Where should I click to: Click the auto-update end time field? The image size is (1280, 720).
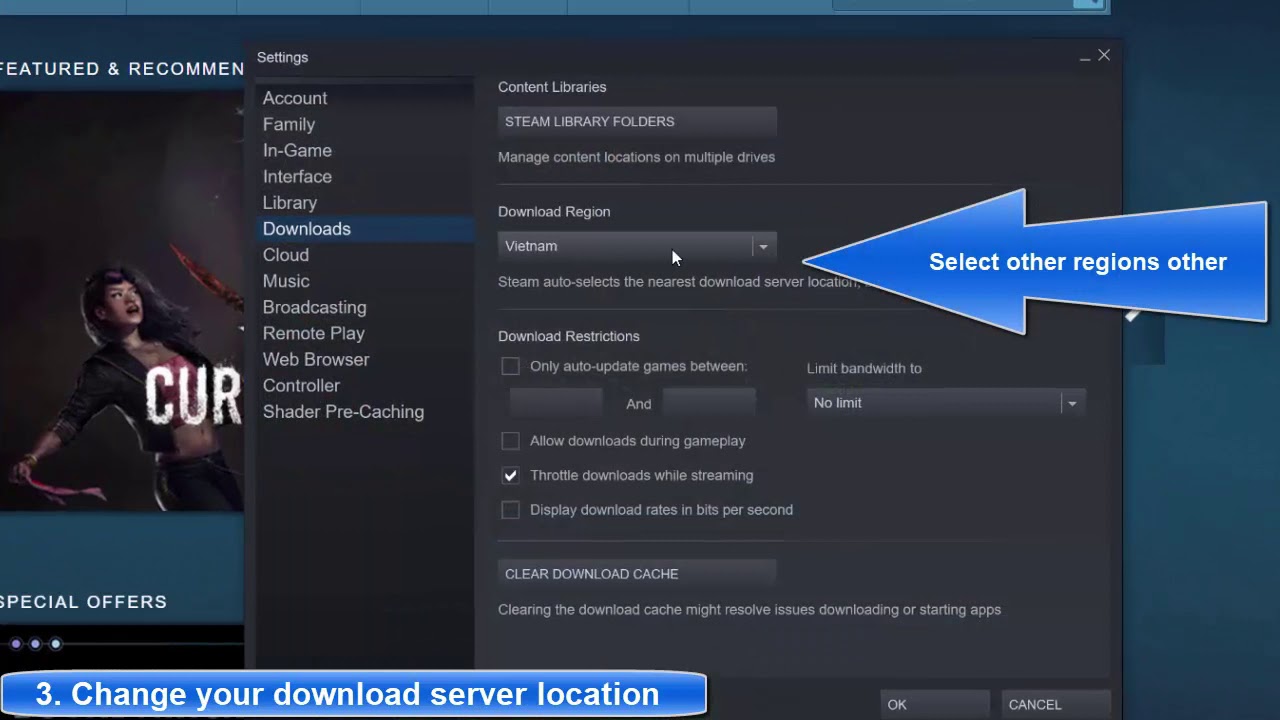pos(708,403)
